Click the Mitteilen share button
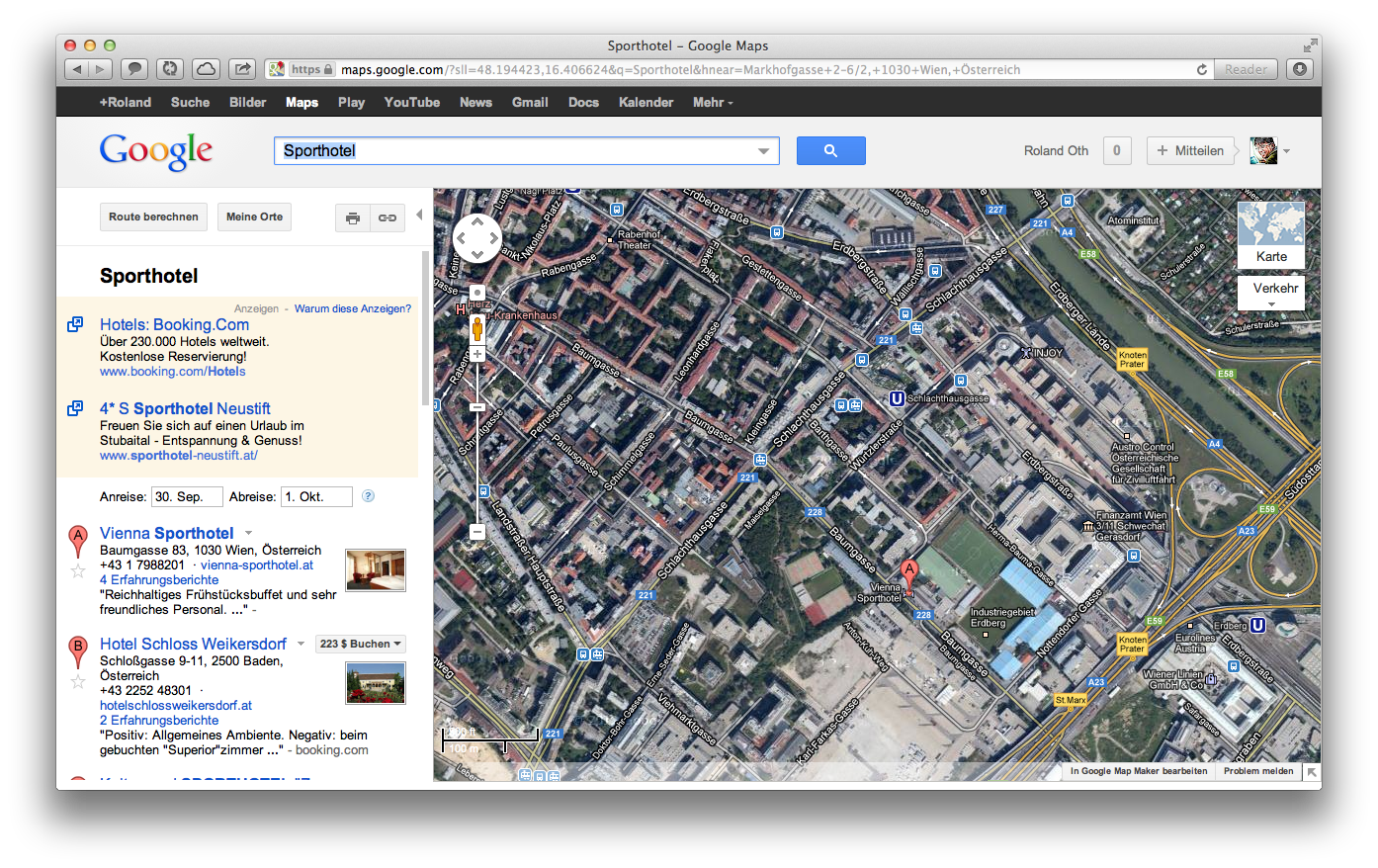The image size is (1378, 868). [1190, 150]
